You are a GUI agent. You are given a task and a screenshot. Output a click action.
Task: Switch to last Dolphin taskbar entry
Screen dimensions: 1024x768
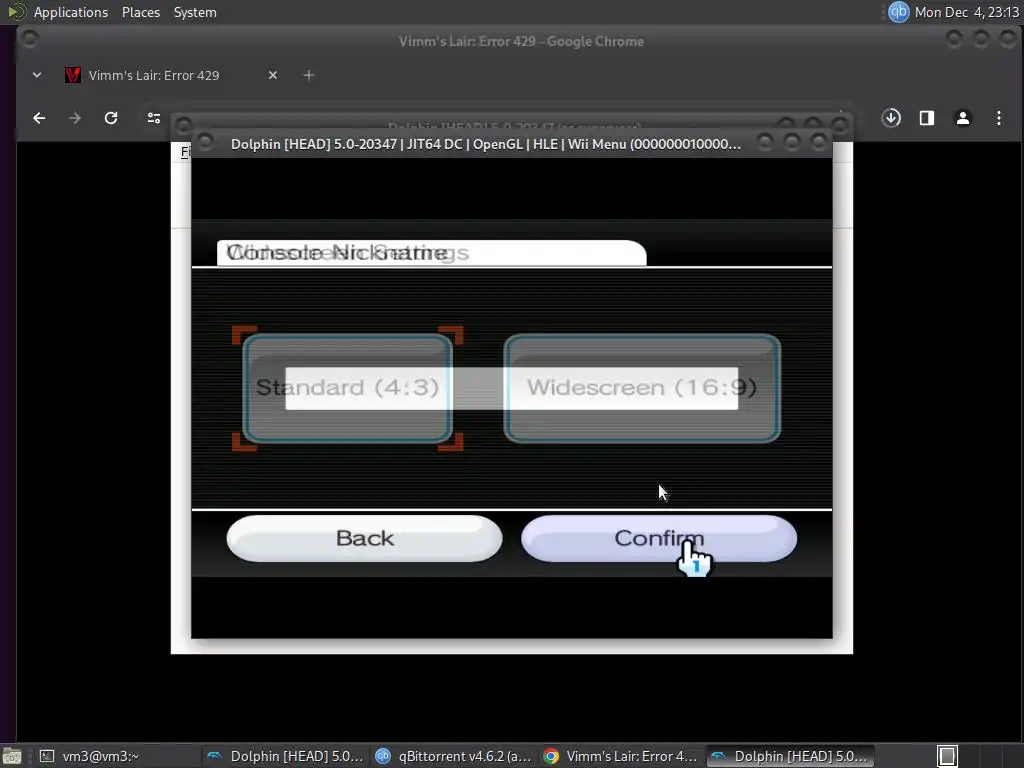(x=789, y=756)
